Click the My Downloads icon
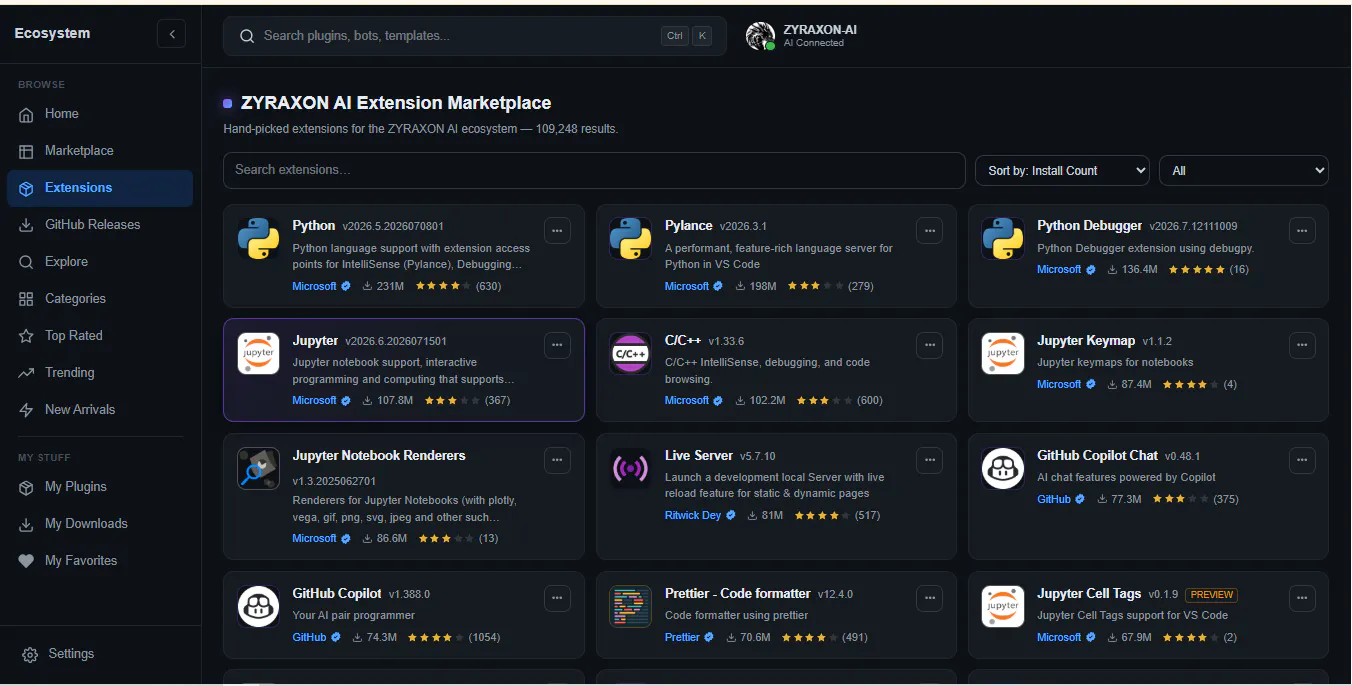 click(x=26, y=524)
